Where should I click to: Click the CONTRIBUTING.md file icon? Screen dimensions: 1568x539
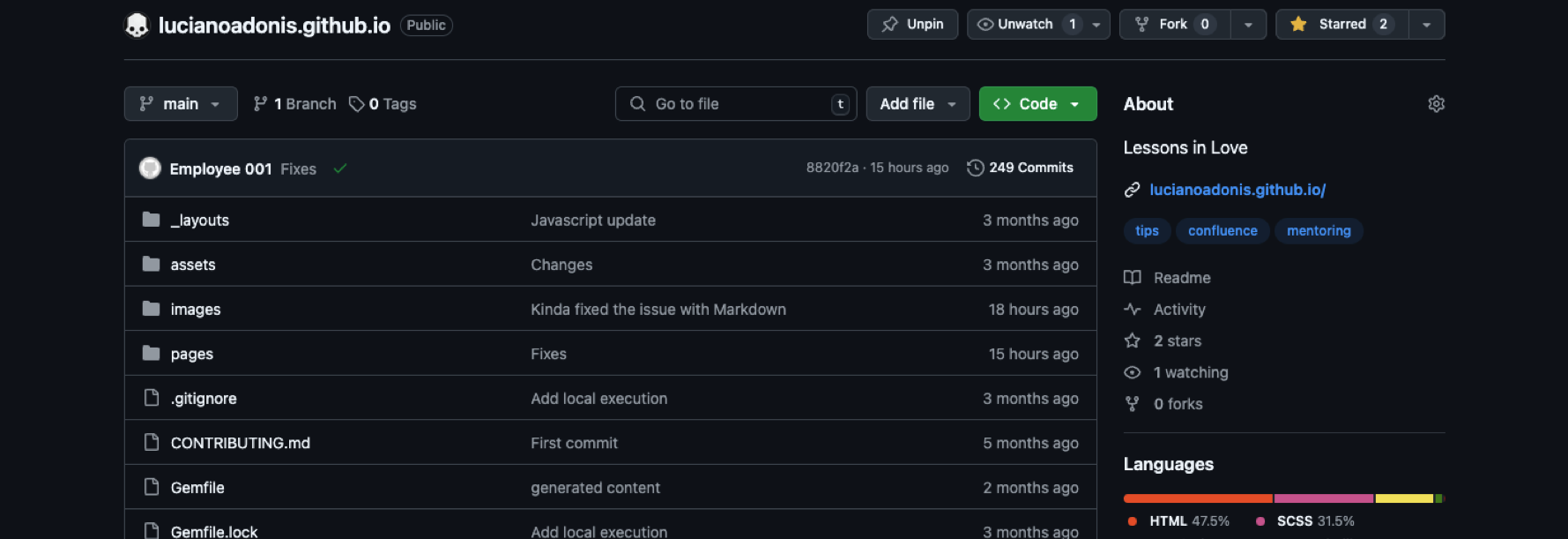tap(152, 442)
